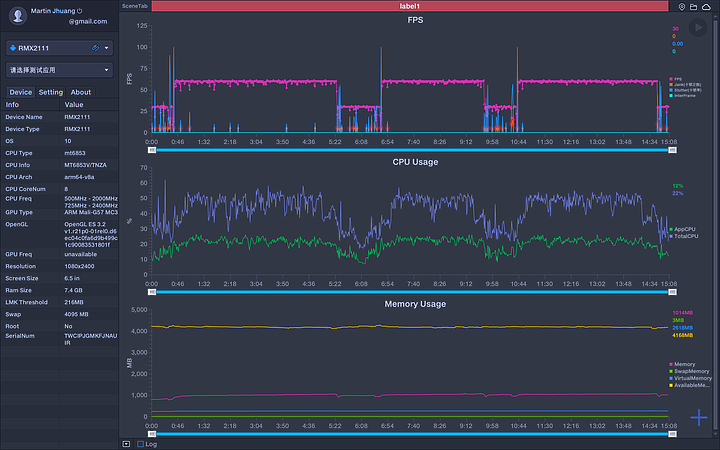Open the location marker icon in the top bar
Viewport: 720px width, 450px height.
click(682, 6)
